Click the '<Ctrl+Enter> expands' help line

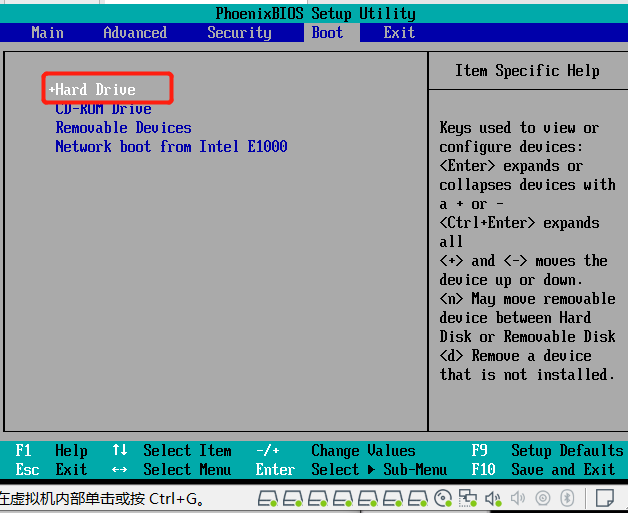click(x=519, y=223)
